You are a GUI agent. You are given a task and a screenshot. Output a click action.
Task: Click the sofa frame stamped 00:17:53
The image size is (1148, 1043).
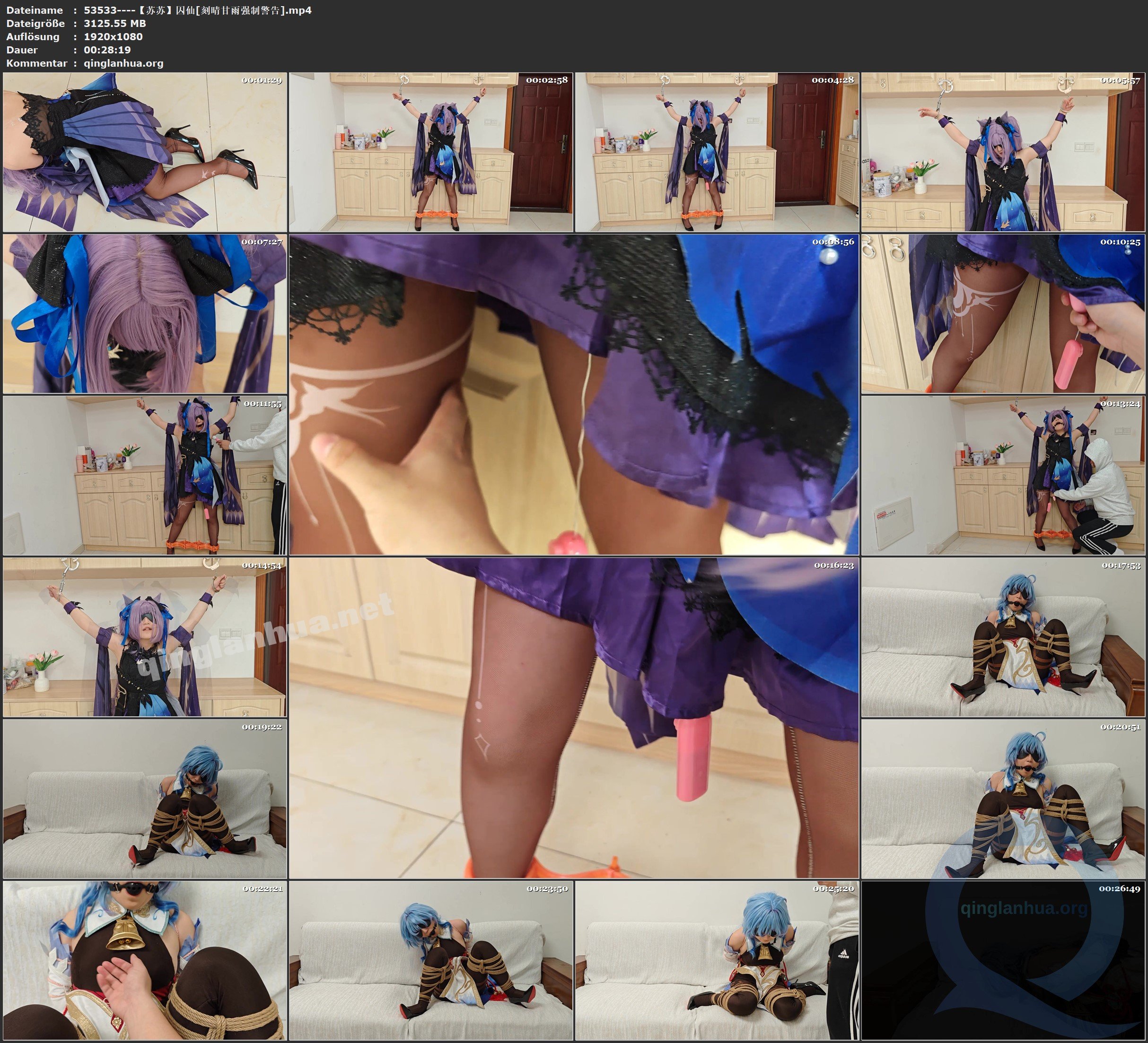pos(1003,637)
